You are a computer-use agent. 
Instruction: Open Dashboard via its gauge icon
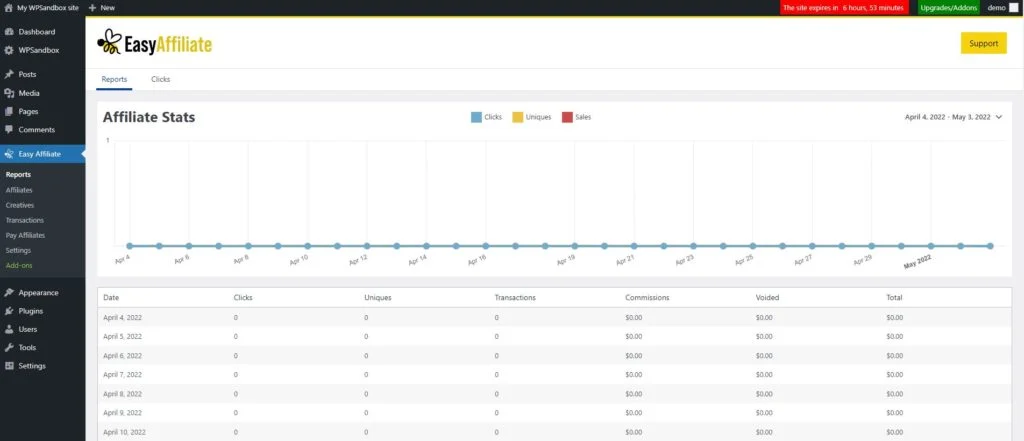click(9, 31)
